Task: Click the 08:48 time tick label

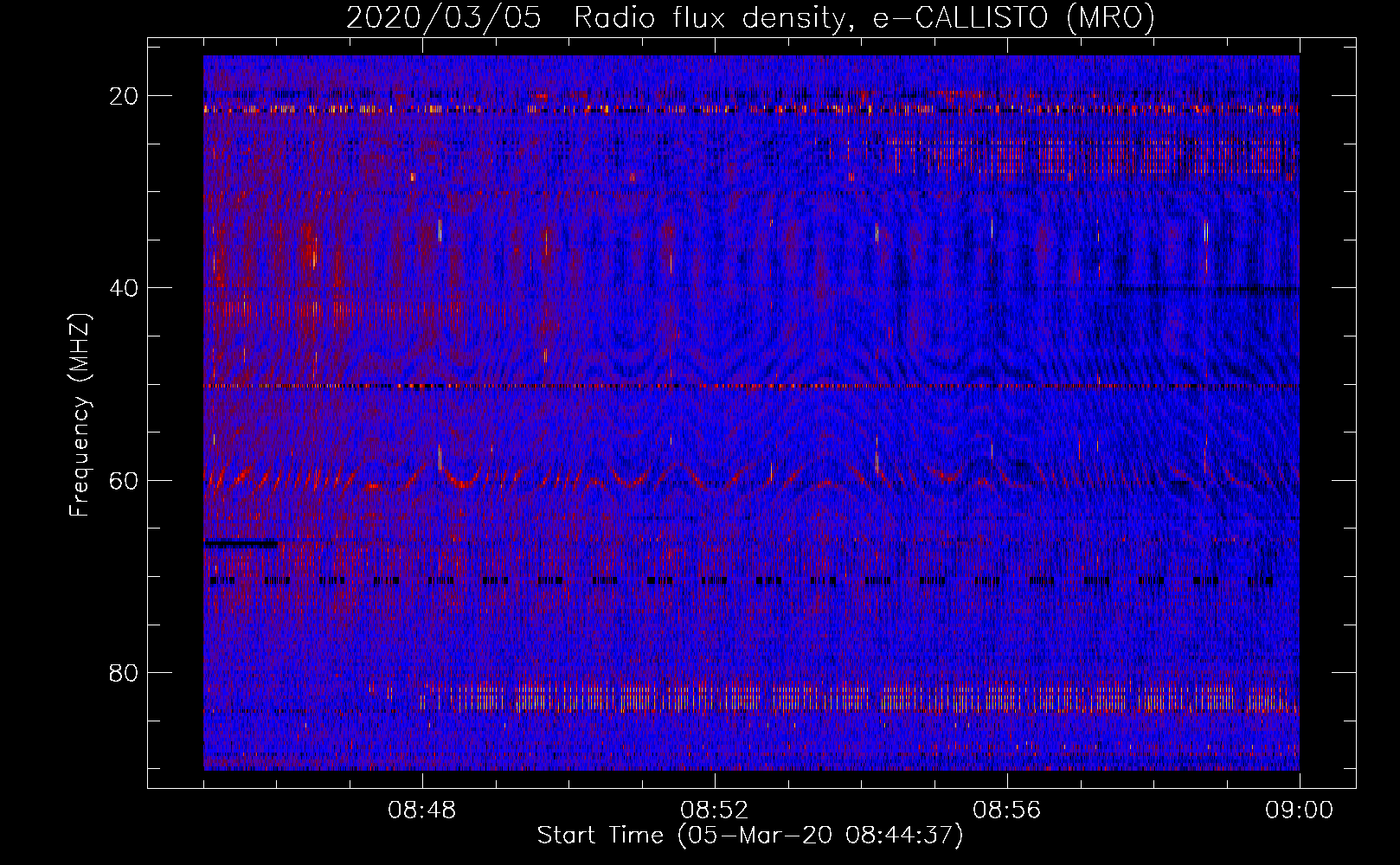Action: tap(422, 811)
